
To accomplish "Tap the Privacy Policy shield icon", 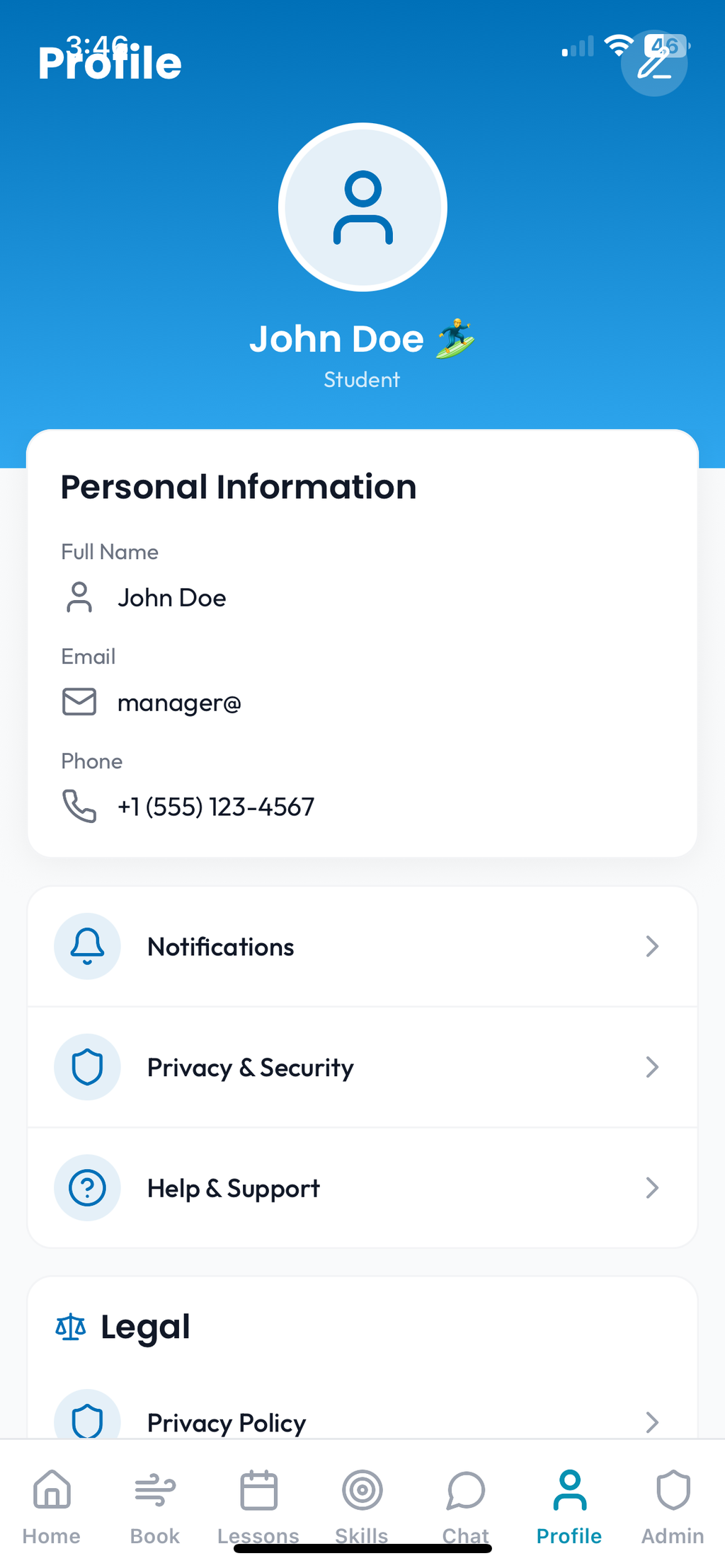I will (87, 1419).
